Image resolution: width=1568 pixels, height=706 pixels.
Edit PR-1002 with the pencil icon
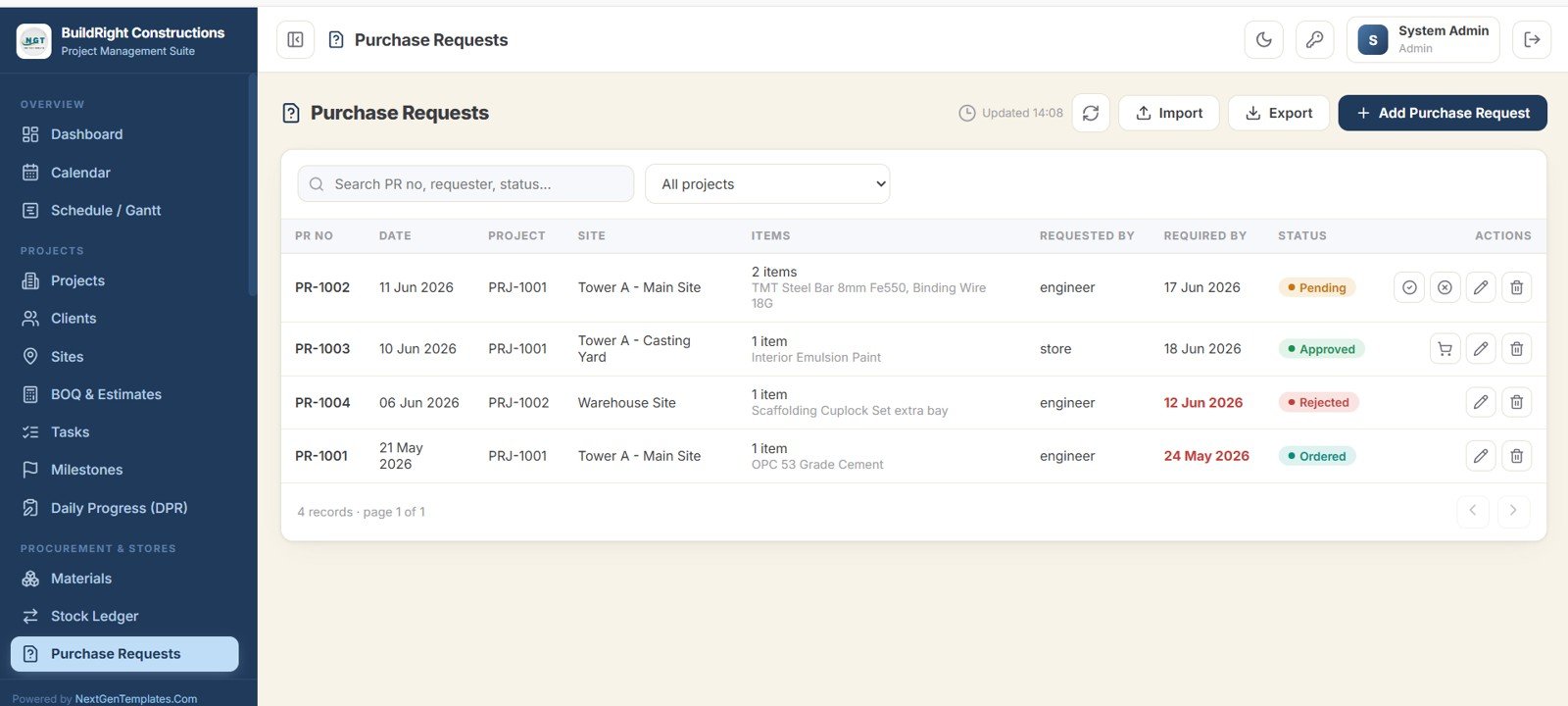[1481, 287]
